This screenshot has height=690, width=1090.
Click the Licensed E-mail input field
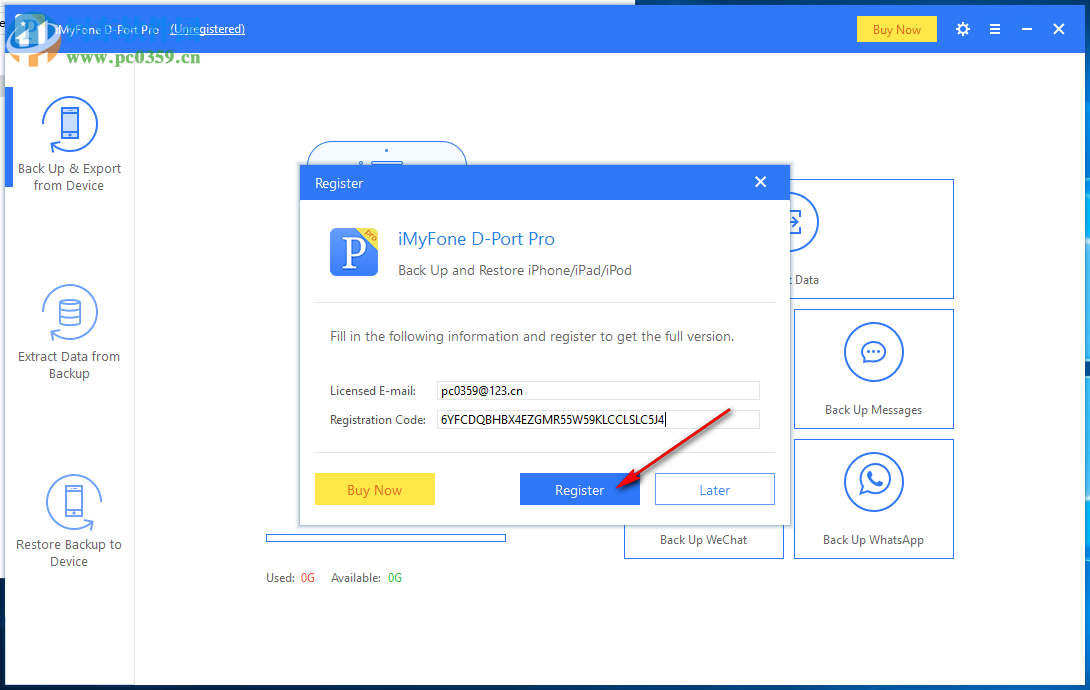(x=598, y=390)
